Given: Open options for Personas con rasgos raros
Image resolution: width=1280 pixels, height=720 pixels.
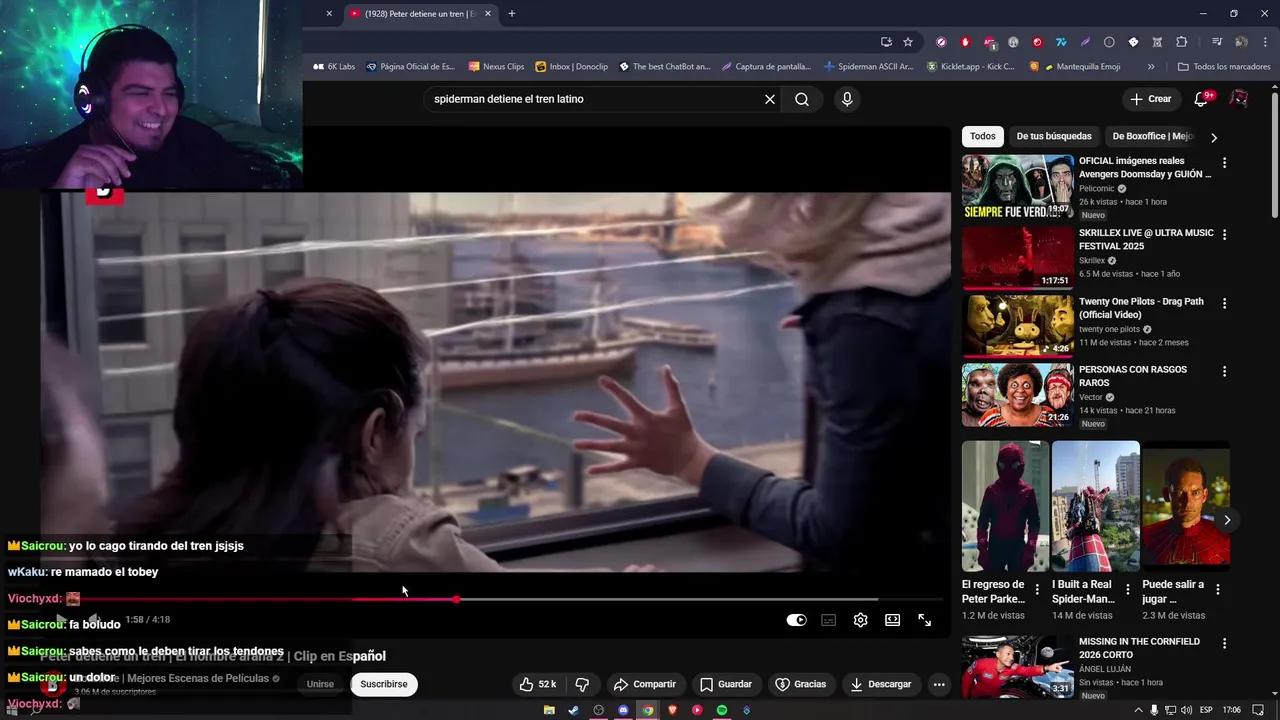Looking at the screenshot, I should point(1224,371).
